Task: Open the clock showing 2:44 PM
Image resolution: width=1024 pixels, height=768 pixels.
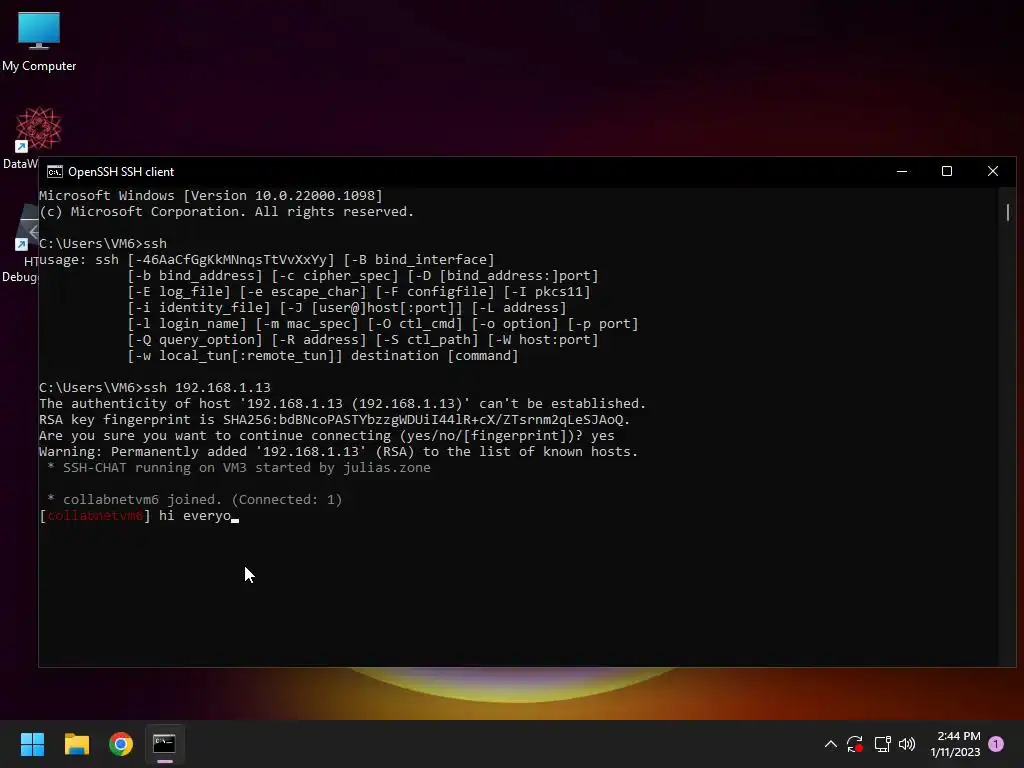Action: pos(955,744)
